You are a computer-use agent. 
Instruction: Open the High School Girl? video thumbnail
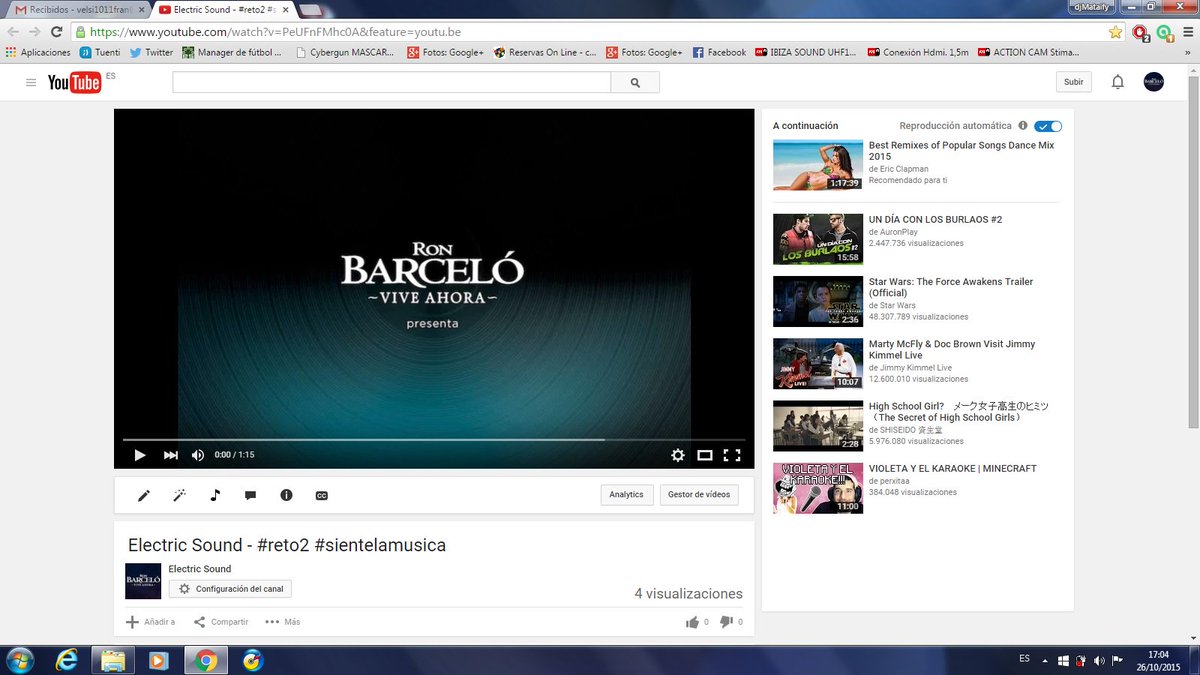818,426
